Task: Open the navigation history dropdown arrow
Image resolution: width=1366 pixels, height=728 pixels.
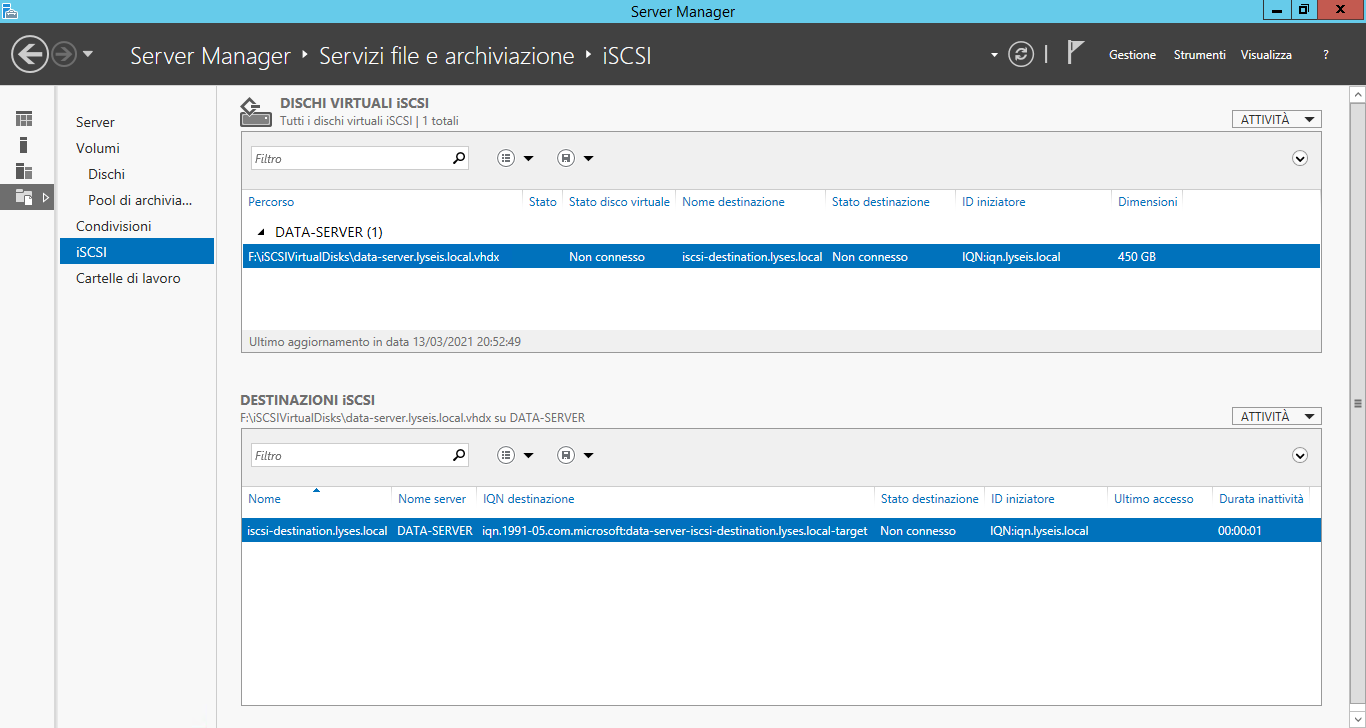Action: [x=88, y=54]
